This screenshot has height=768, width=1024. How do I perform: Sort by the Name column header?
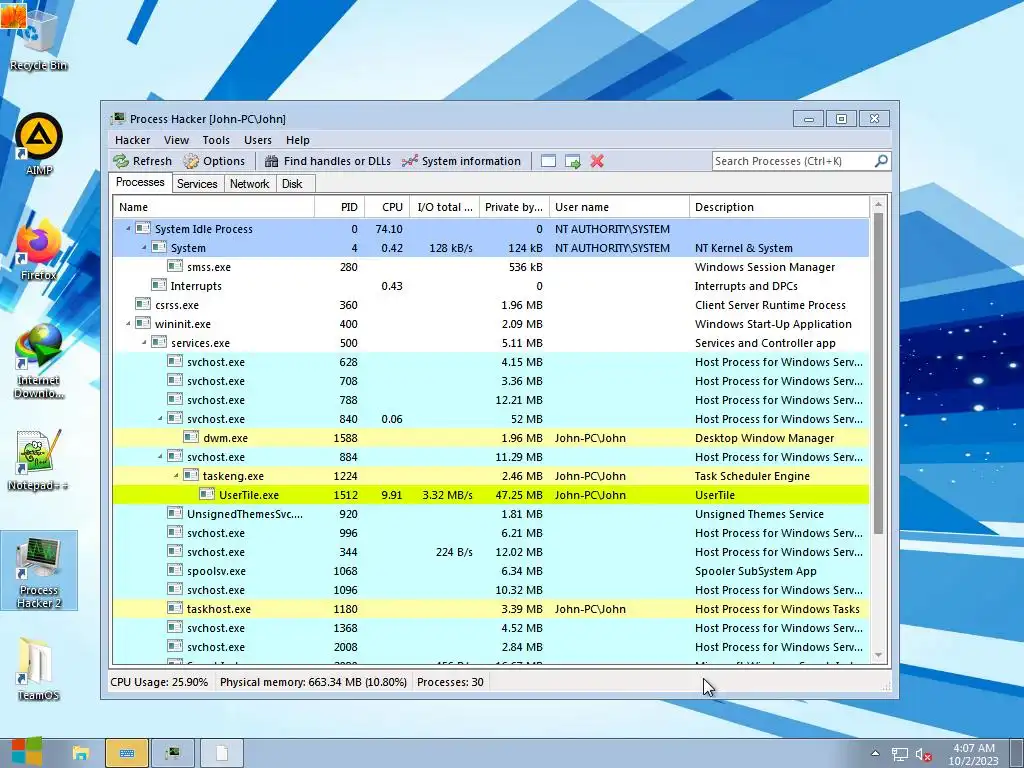point(214,207)
